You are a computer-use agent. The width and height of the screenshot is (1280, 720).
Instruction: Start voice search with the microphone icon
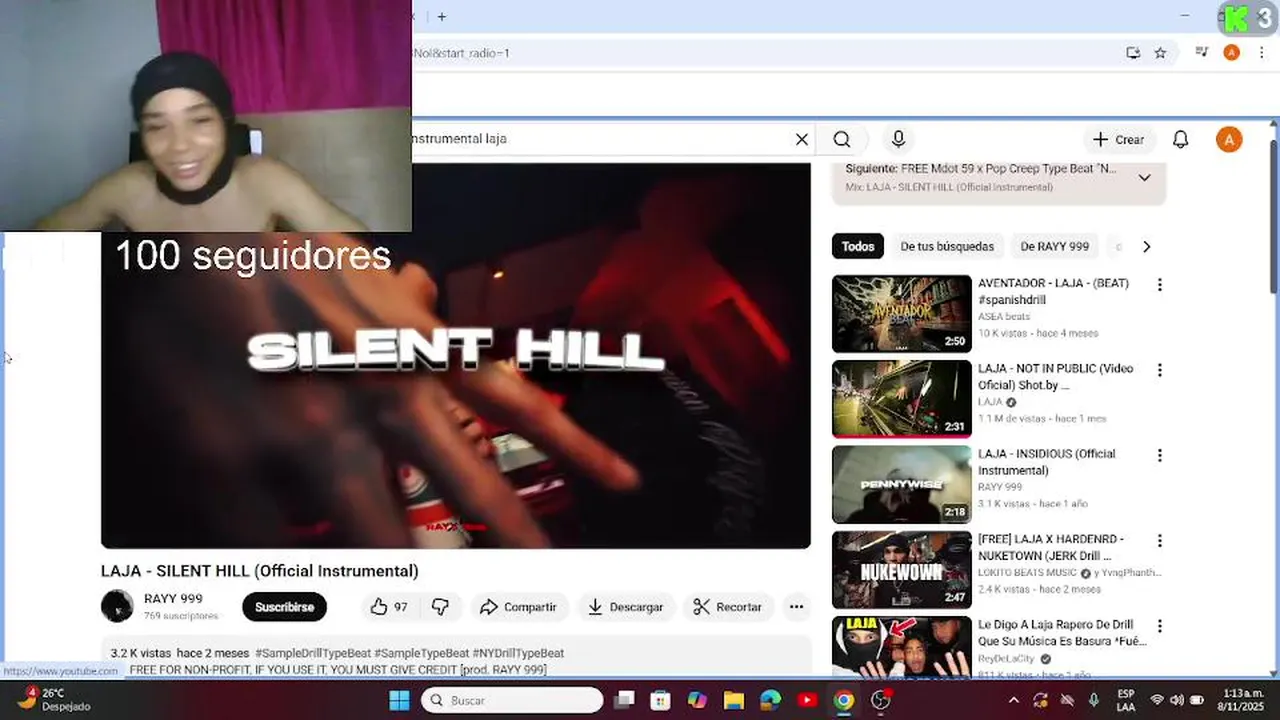click(898, 139)
